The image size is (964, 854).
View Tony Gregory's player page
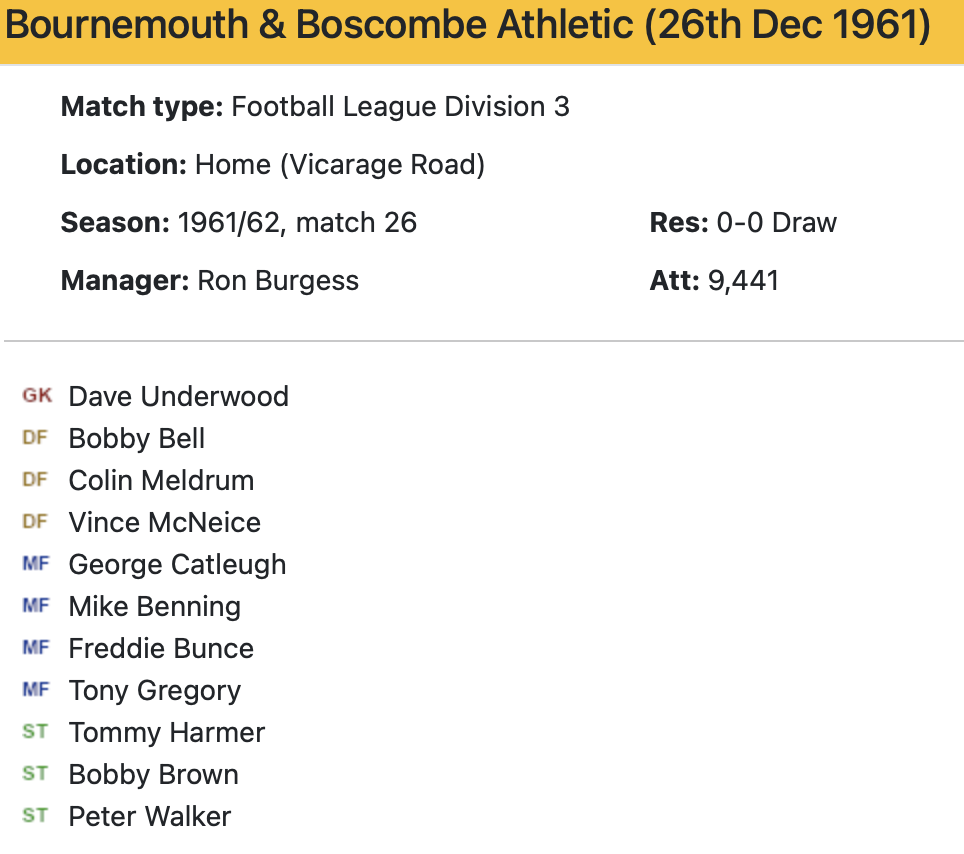[x=154, y=690]
